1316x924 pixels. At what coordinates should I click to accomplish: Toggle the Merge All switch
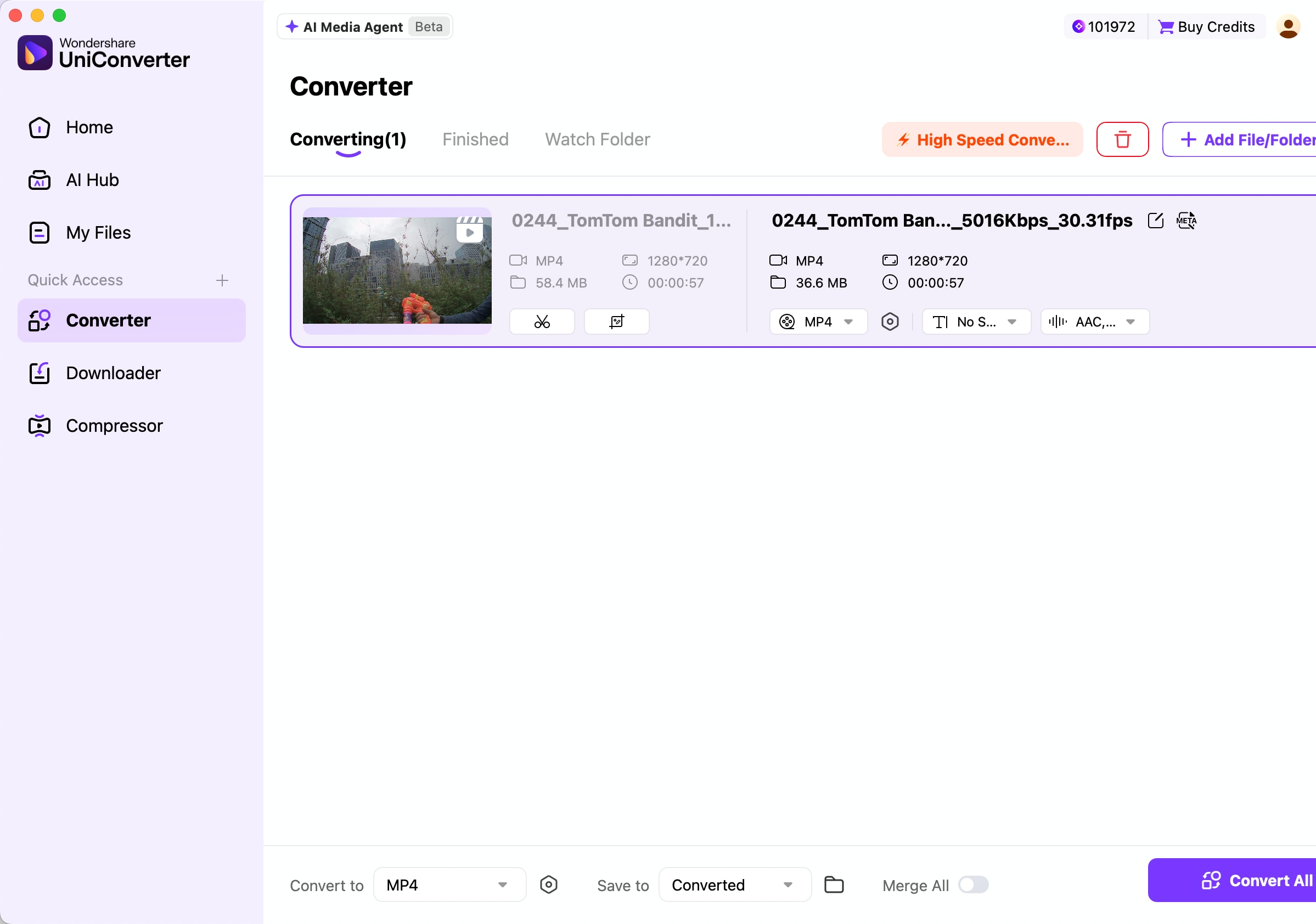pyautogui.click(x=973, y=884)
